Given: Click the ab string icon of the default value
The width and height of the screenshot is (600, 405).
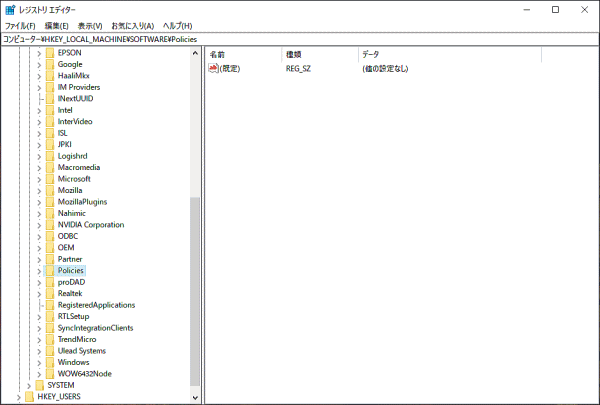Looking at the screenshot, I should [213, 69].
